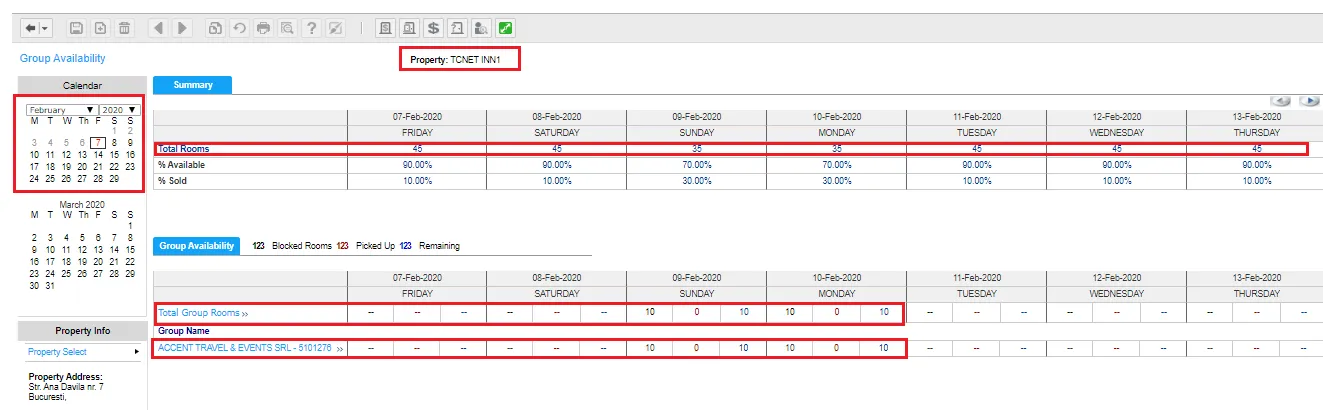Select February 14 in the calendar
Screen dimensions: 1323x410
98,155
